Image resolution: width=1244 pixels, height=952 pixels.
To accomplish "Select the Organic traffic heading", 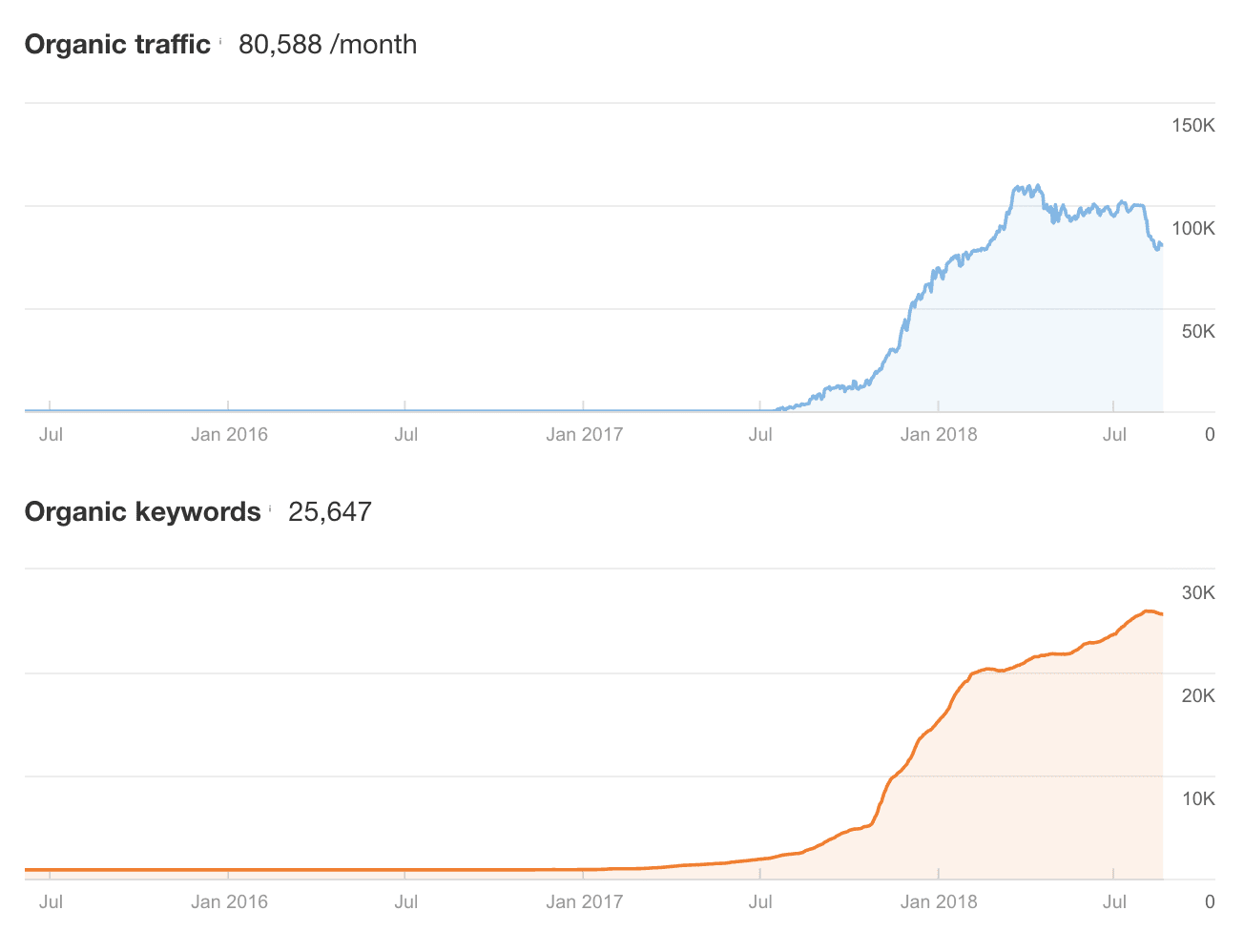I will (117, 45).
